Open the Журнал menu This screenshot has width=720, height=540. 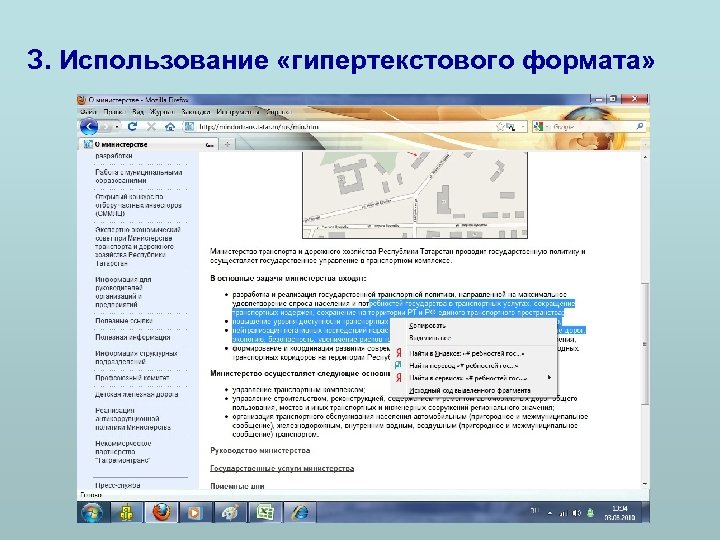coord(162,112)
